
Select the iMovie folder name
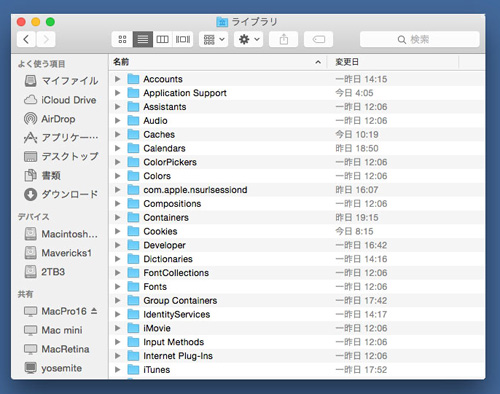click(x=157, y=328)
